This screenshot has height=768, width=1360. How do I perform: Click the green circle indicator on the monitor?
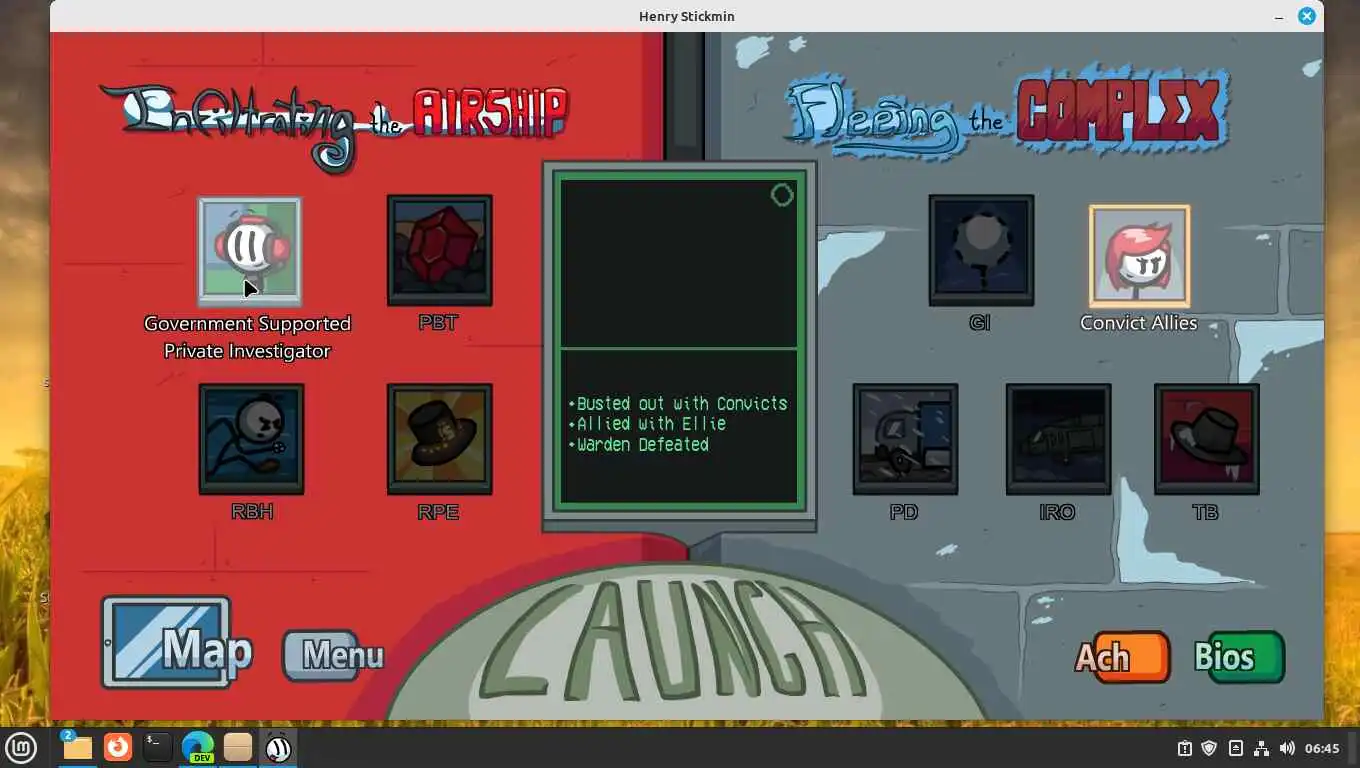pyautogui.click(x=782, y=195)
